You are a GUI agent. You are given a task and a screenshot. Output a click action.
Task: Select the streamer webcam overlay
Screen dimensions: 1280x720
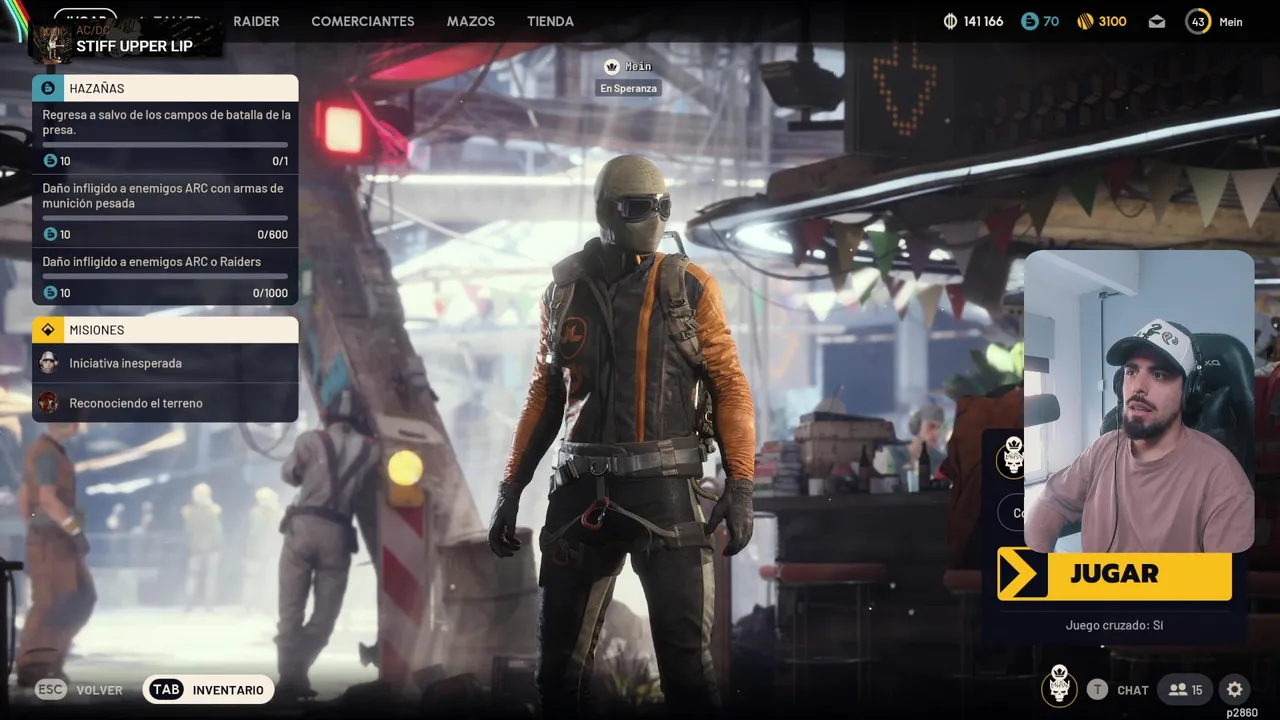click(x=1139, y=401)
